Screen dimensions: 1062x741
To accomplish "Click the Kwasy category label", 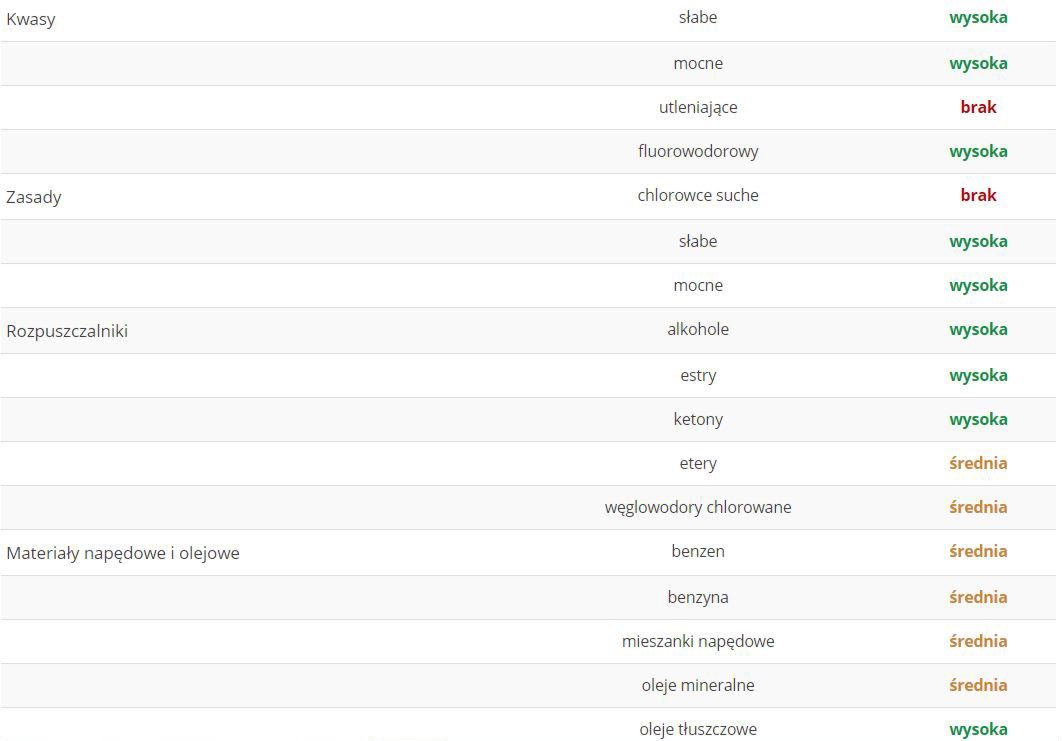I will (31, 19).
